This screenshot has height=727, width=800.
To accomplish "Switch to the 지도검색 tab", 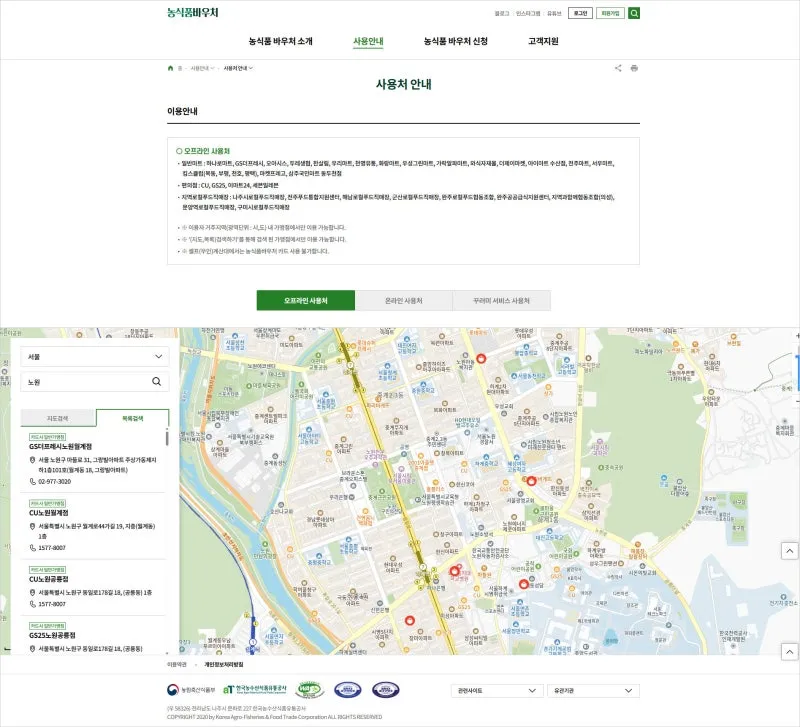I will [x=58, y=417].
